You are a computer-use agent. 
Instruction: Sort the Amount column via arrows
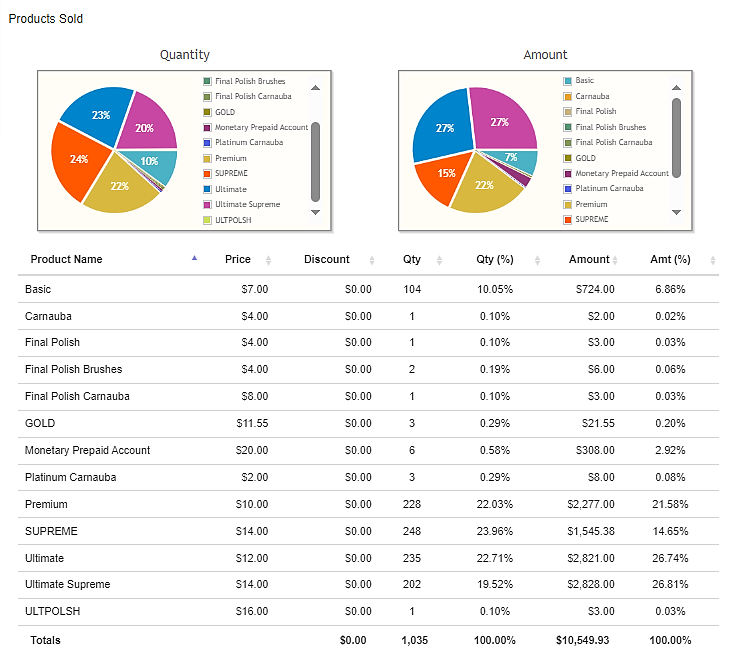(615, 260)
